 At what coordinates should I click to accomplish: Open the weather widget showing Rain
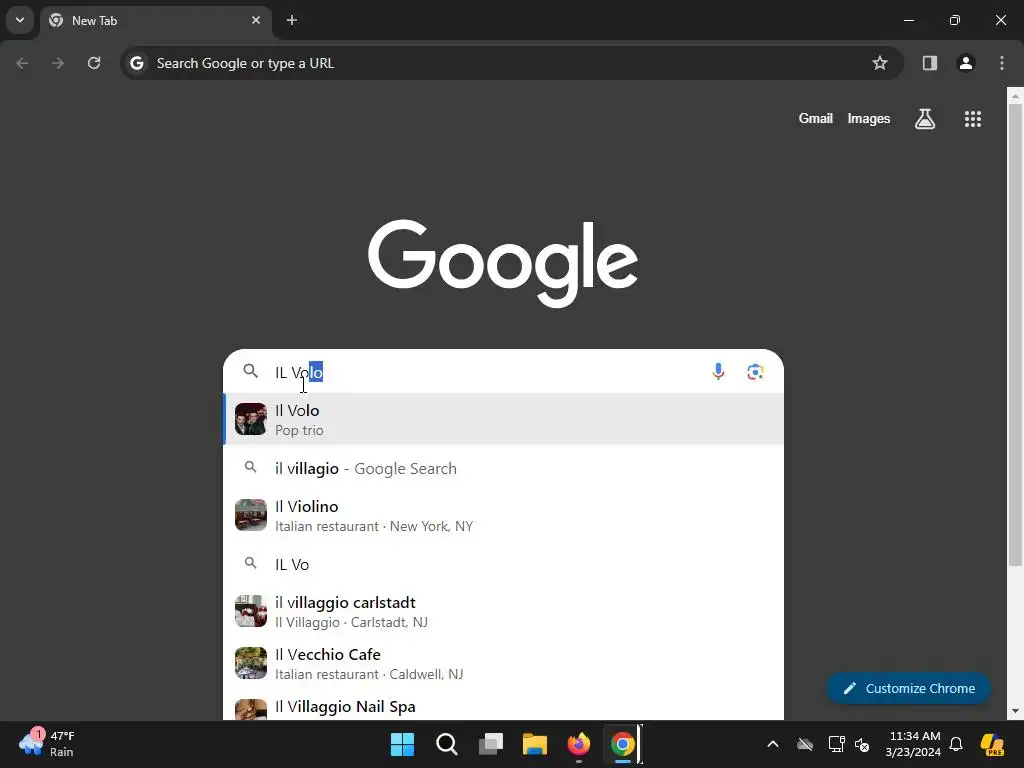coord(47,744)
